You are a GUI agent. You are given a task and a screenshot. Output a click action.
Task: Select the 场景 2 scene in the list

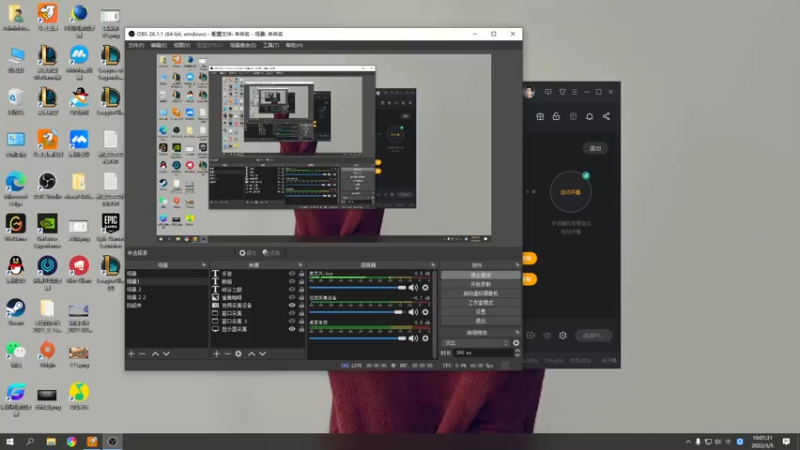click(166, 289)
